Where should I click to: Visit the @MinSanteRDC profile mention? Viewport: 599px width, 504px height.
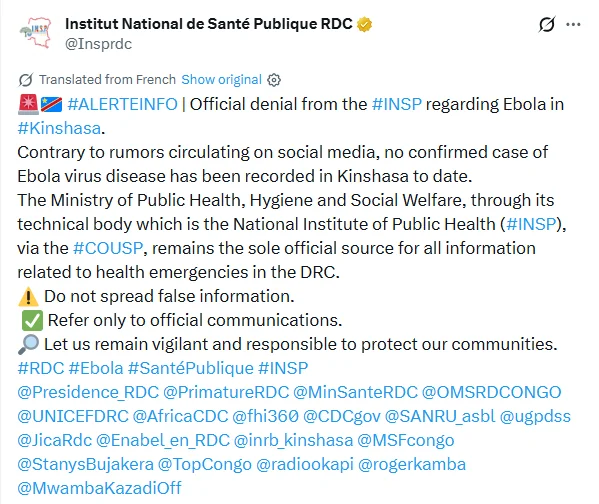(355, 392)
